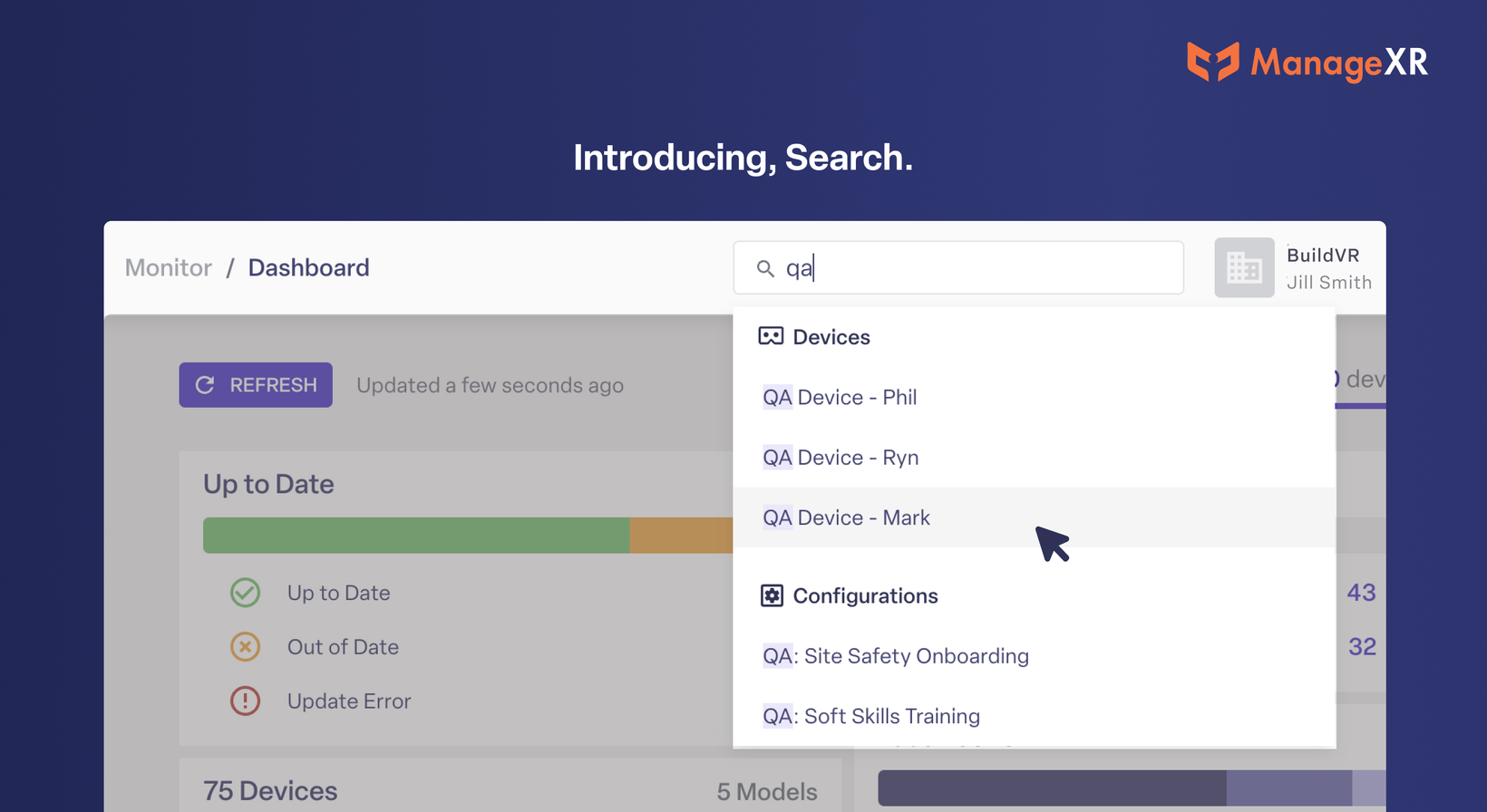Click green segment of Up to Date bar
The height and width of the screenshot is (812, 1487).
(416, 536)
